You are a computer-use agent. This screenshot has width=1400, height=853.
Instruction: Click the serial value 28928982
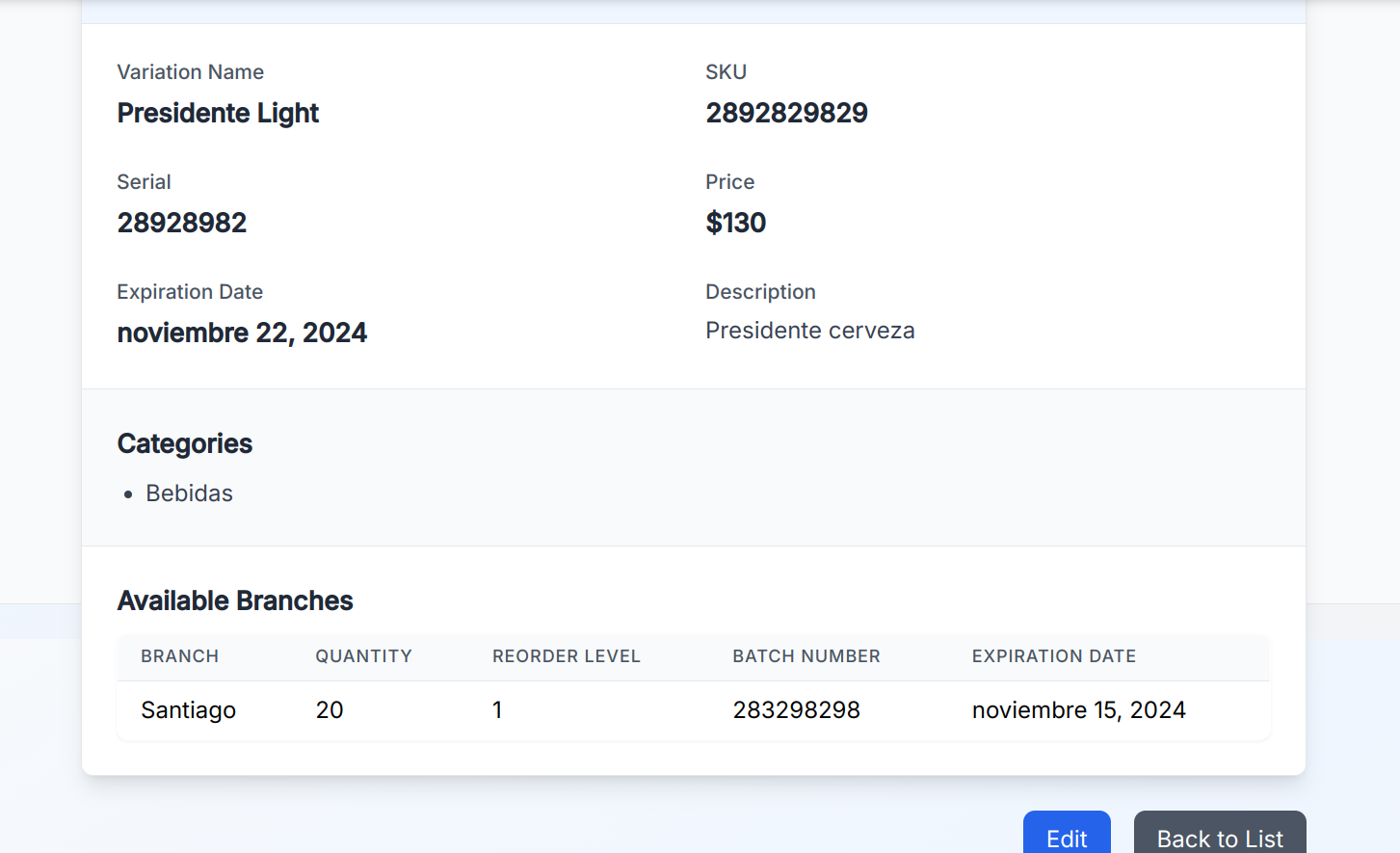point(182,224)
